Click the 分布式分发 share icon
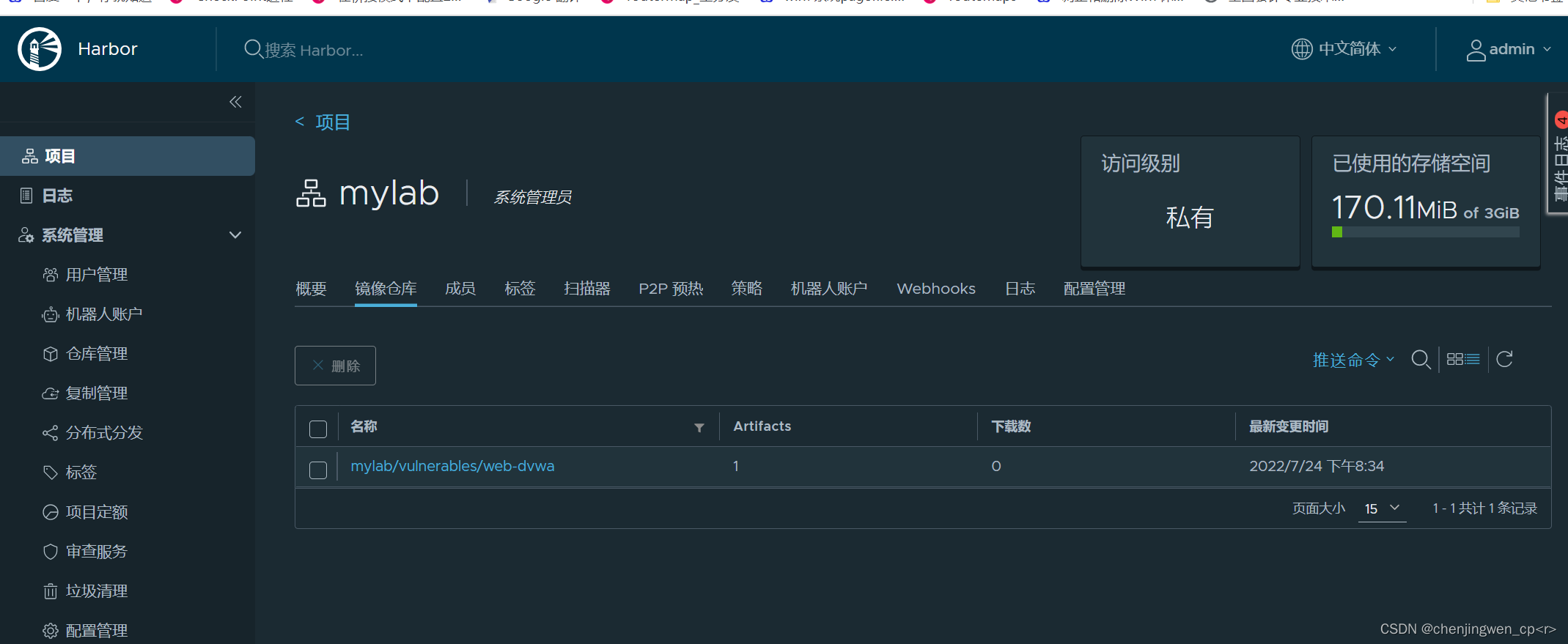The height and width of the screenshot is (644, 1568). point(50,433)
